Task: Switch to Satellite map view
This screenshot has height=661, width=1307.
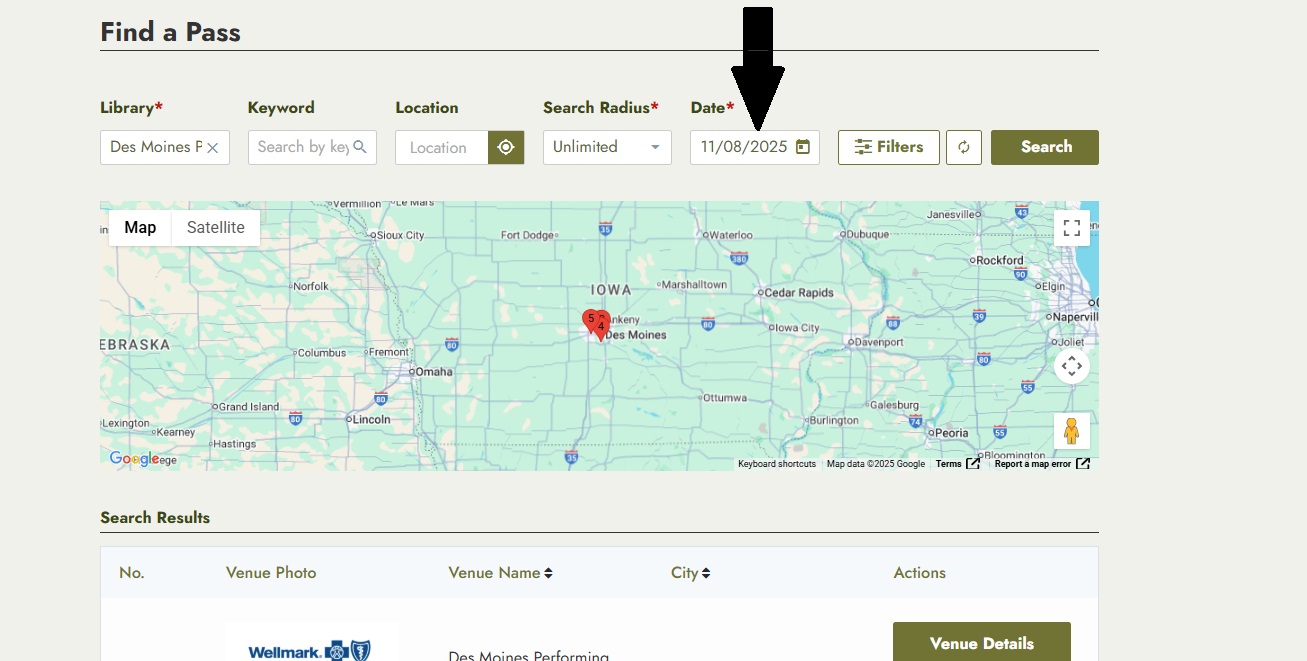Action: click(x=215, y=228)
